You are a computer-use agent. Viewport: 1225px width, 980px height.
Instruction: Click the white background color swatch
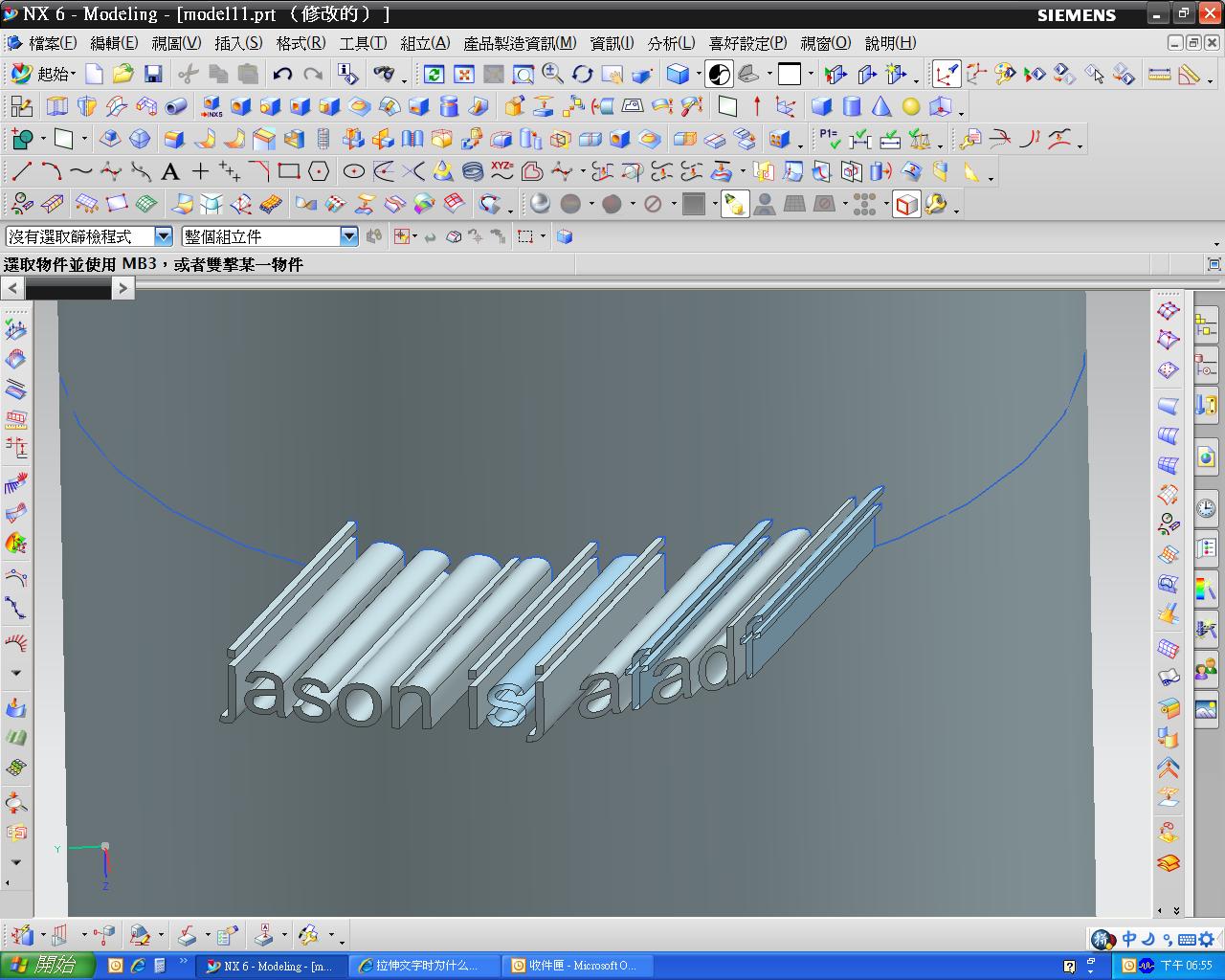(x=790, y=74)
